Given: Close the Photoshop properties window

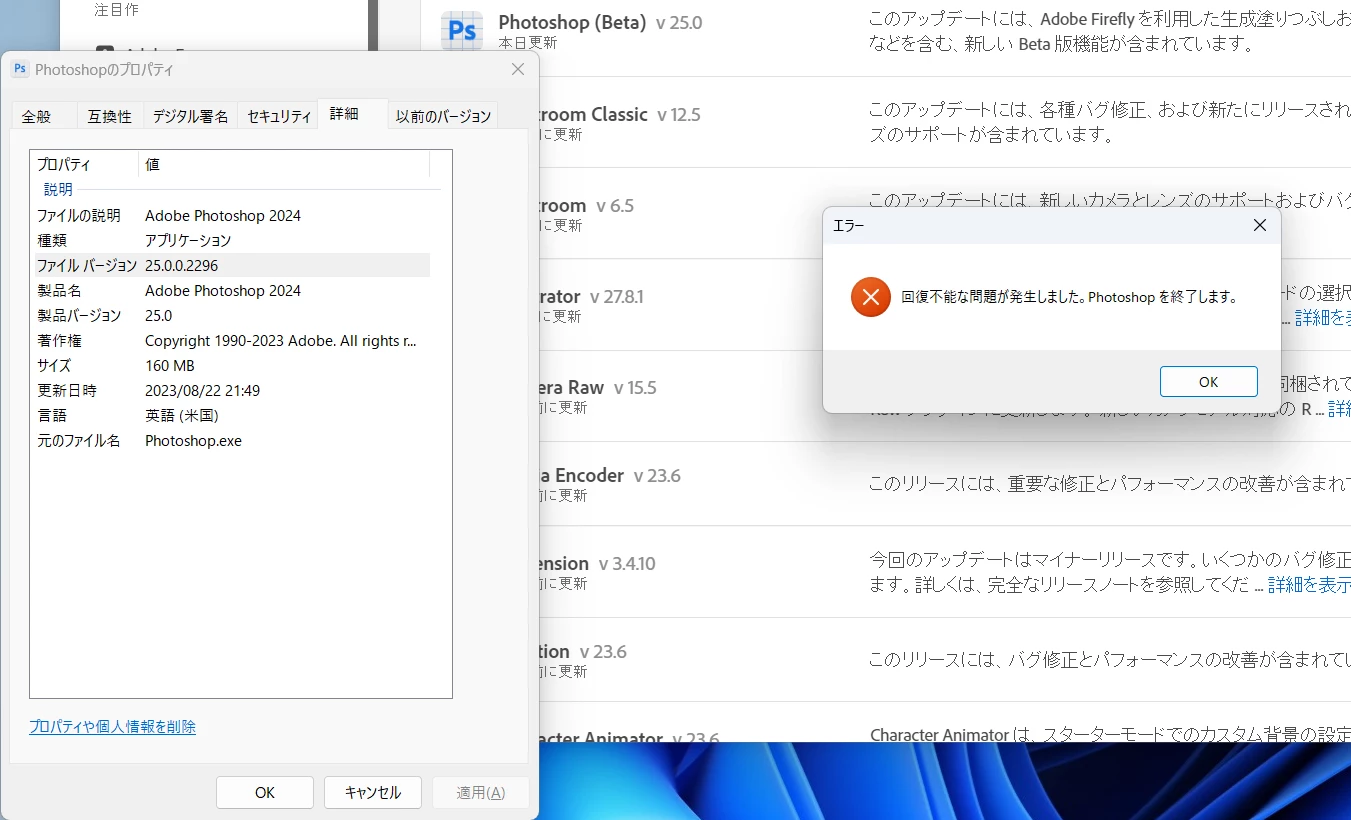Looking at the screenshot, I should coord(517,69).
